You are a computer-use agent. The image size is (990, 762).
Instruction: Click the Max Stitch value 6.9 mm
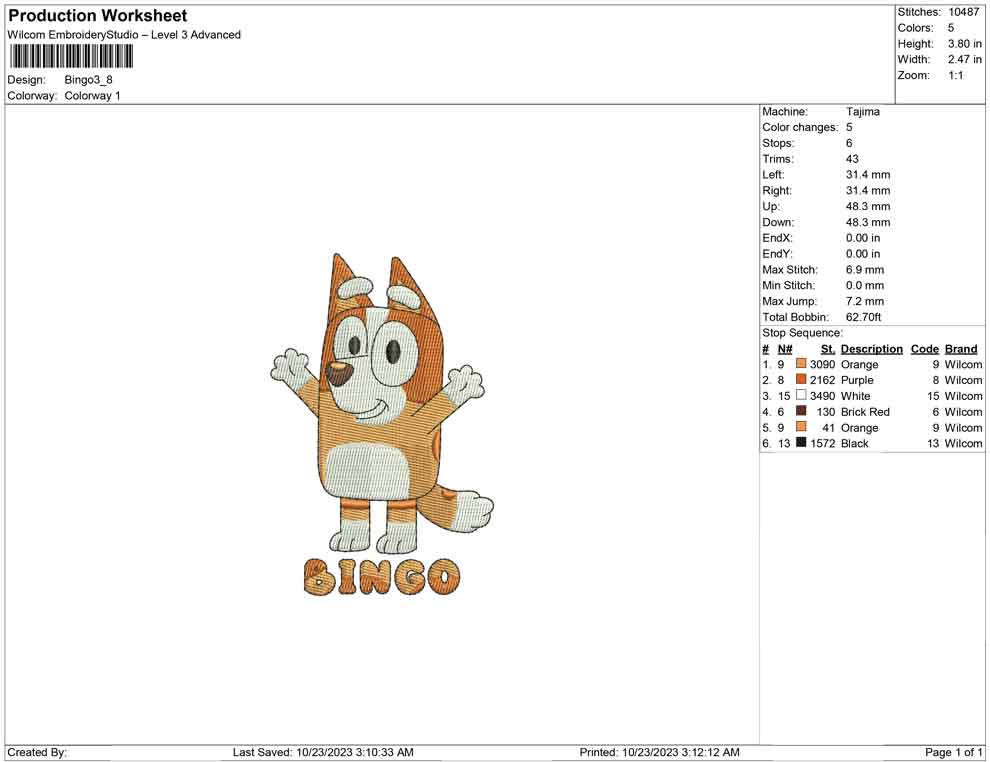pos(865,270)
